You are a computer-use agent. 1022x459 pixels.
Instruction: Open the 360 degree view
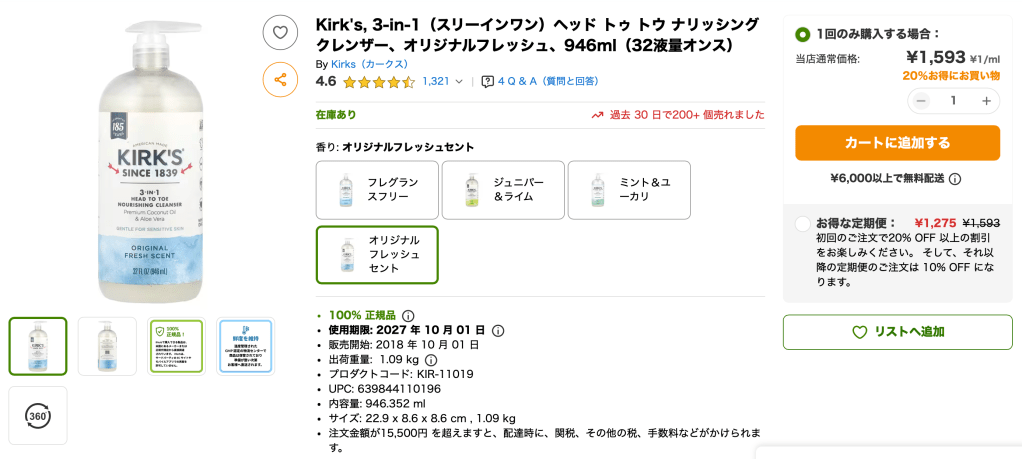tap(38, 415)
